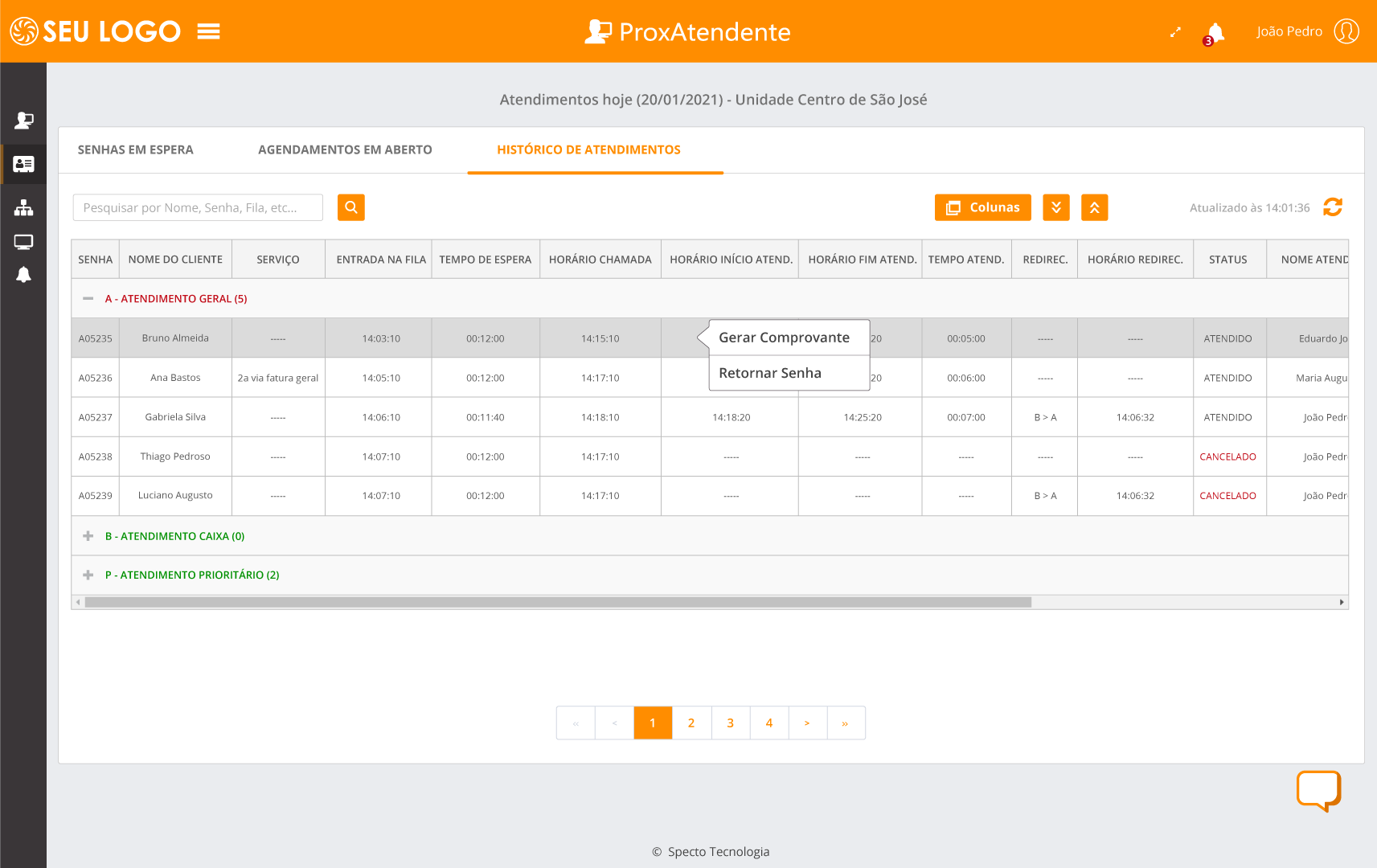Open the sidebar bell alerts icon

click(23, 275)
